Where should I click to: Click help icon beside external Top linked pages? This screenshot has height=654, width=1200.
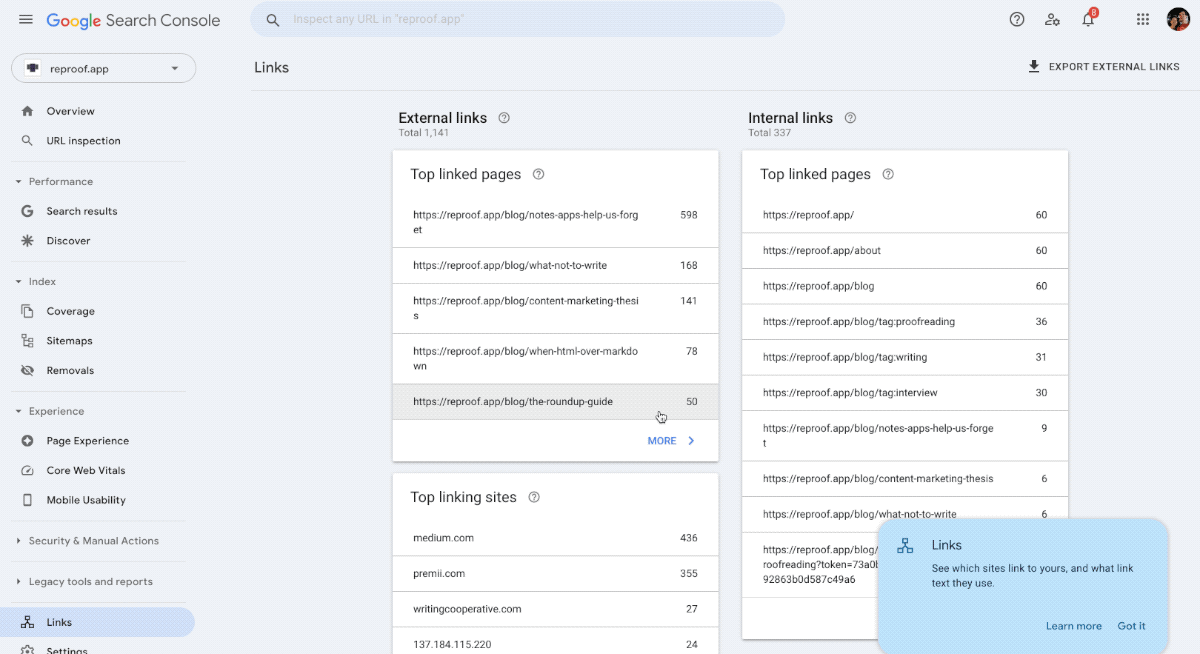(x=538, y=174)
